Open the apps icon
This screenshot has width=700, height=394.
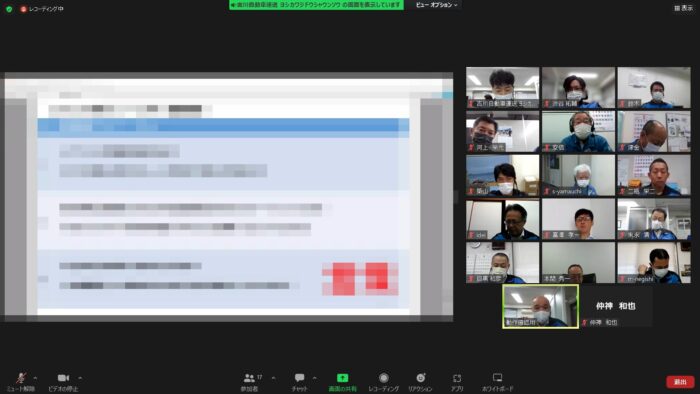[457, 382]
